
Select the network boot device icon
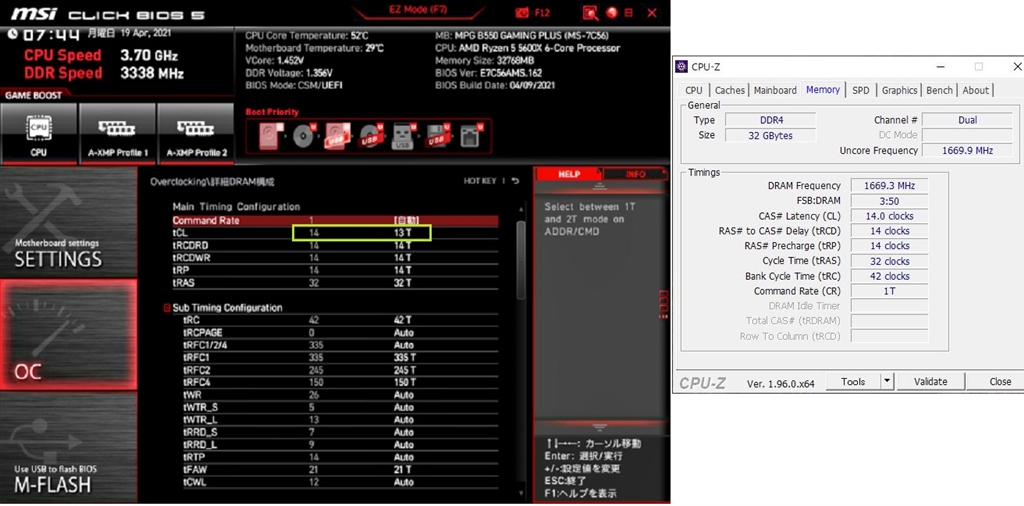click(471, 136)
